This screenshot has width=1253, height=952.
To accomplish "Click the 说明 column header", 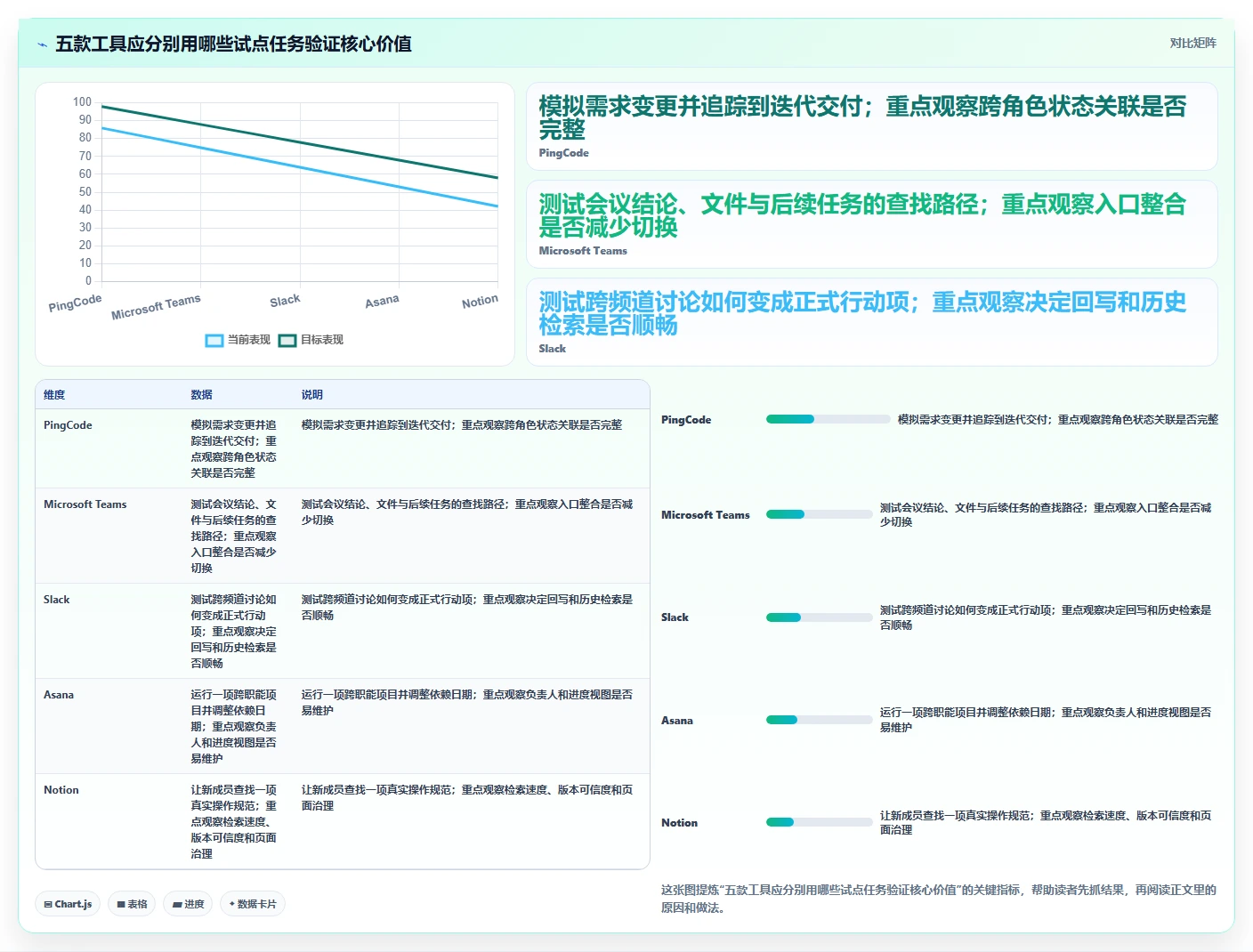I will [311, 395].
